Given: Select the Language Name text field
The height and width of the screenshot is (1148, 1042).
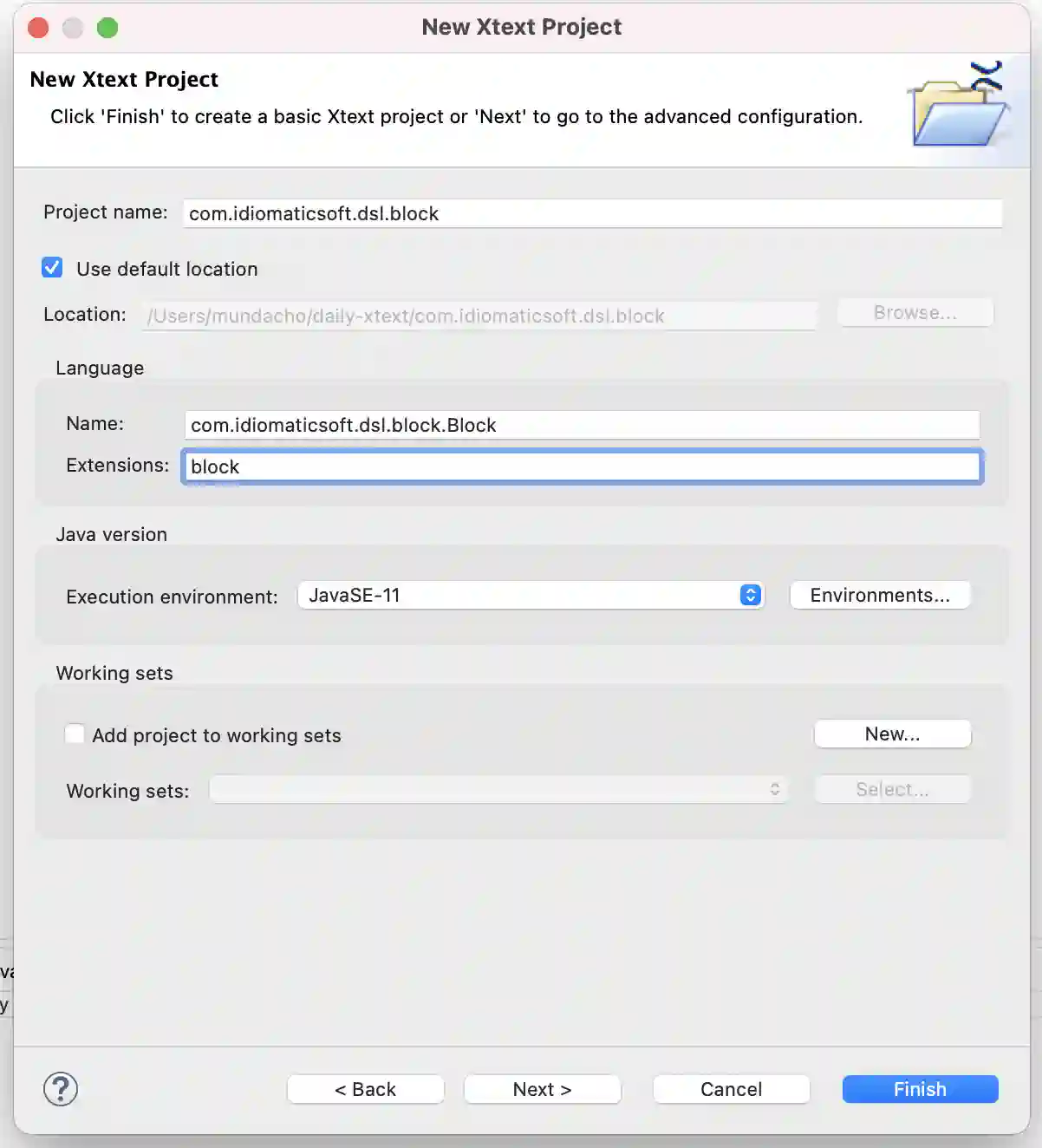Looking at the screenshot, I should [x=581, y=425].
